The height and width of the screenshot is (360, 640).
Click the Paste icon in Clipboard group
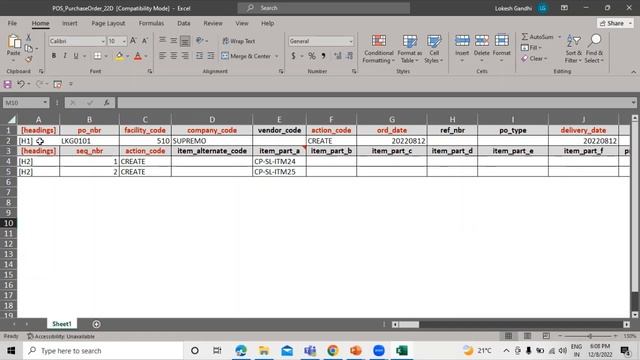[13, 42]
